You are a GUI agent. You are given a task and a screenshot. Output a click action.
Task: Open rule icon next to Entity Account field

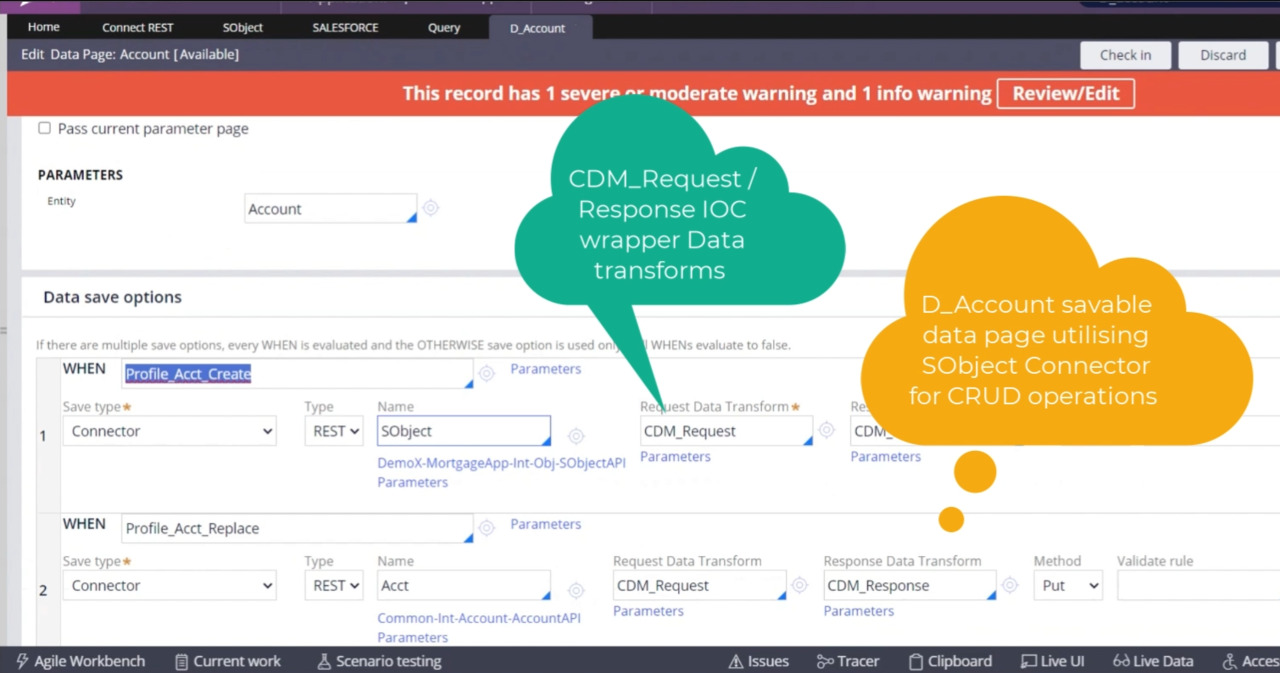click(x=431, y=208)
